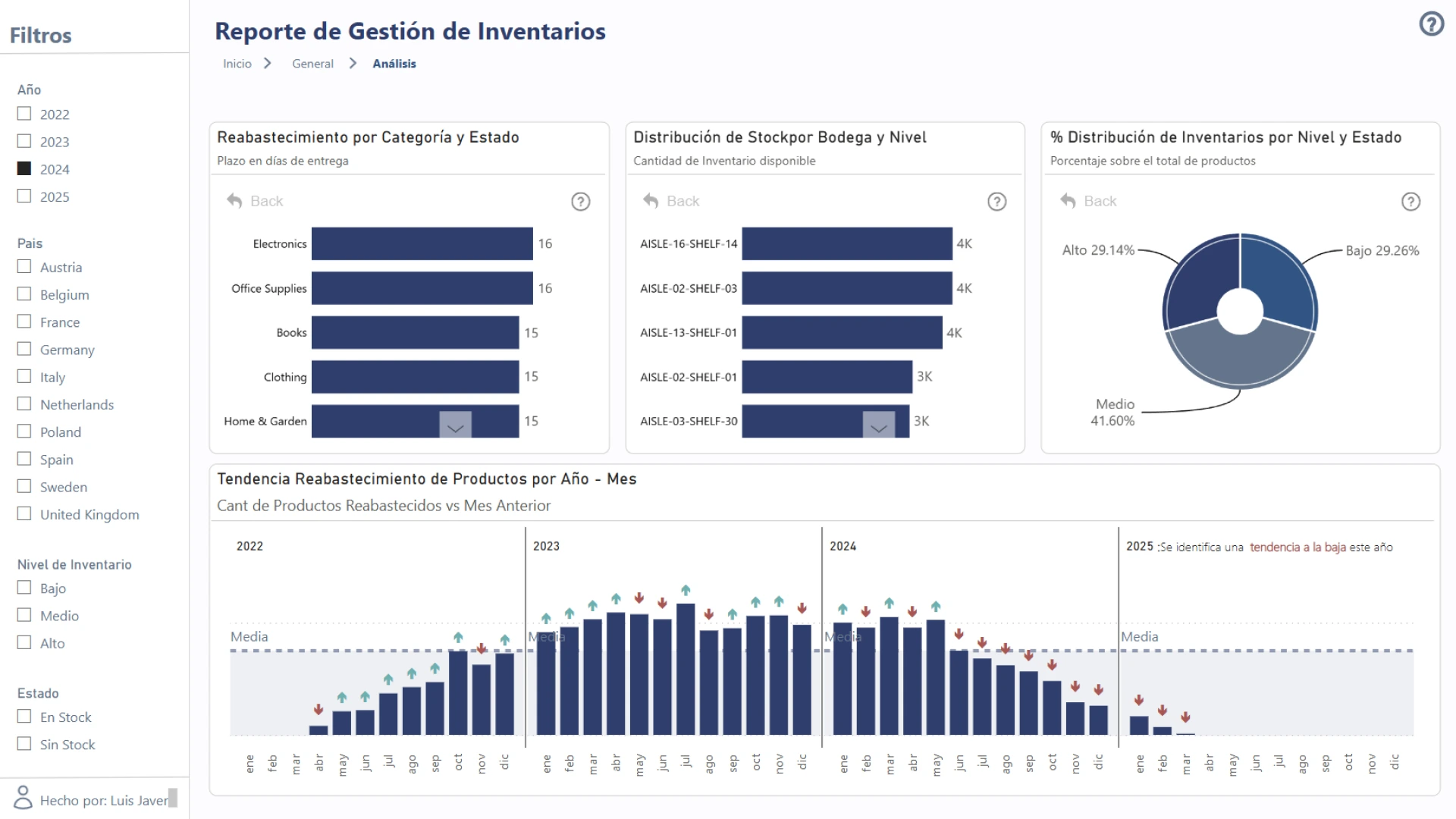Check the Sin Stock estado filter
Viewport: 1456px width, 819px height.
[x=24, y=744]
